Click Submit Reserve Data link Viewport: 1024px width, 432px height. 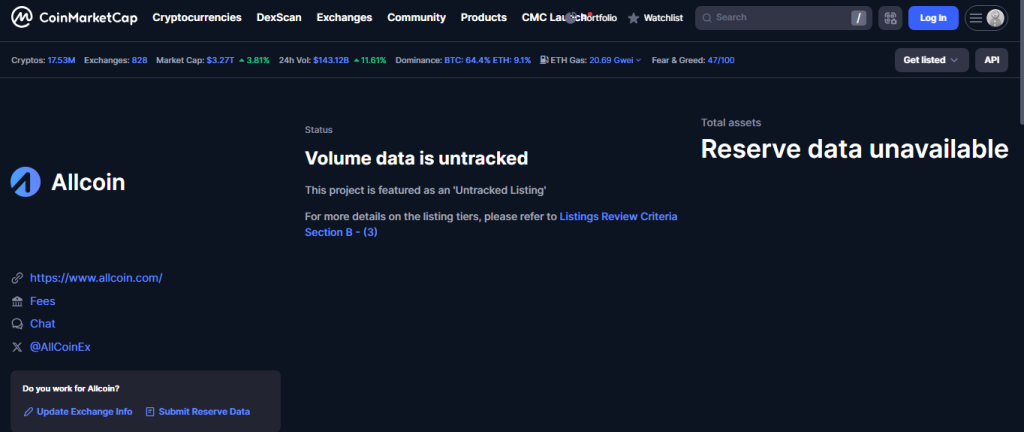204,411
